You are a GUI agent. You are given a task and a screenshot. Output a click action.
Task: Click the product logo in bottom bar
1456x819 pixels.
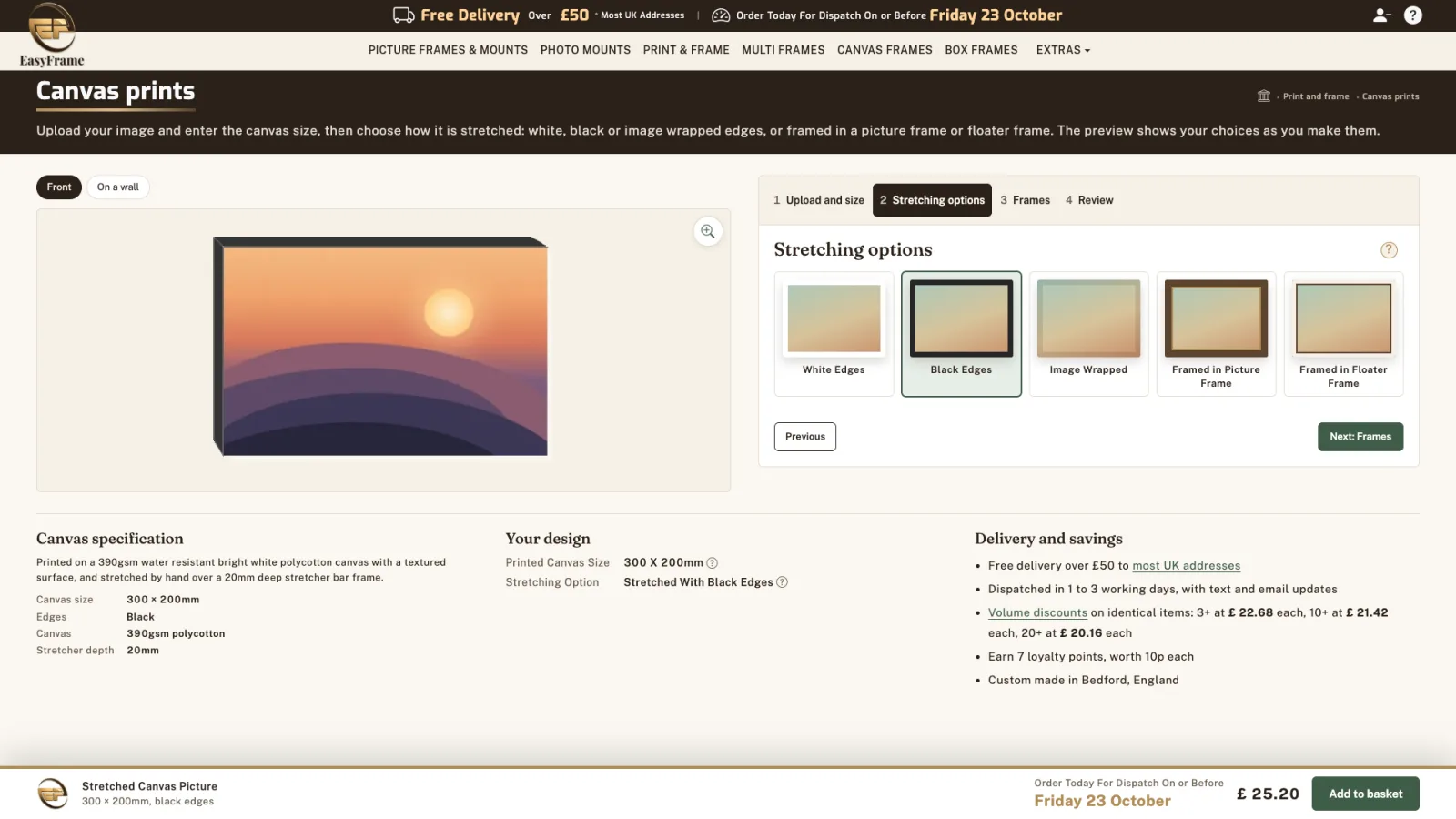tap(53, 794)
